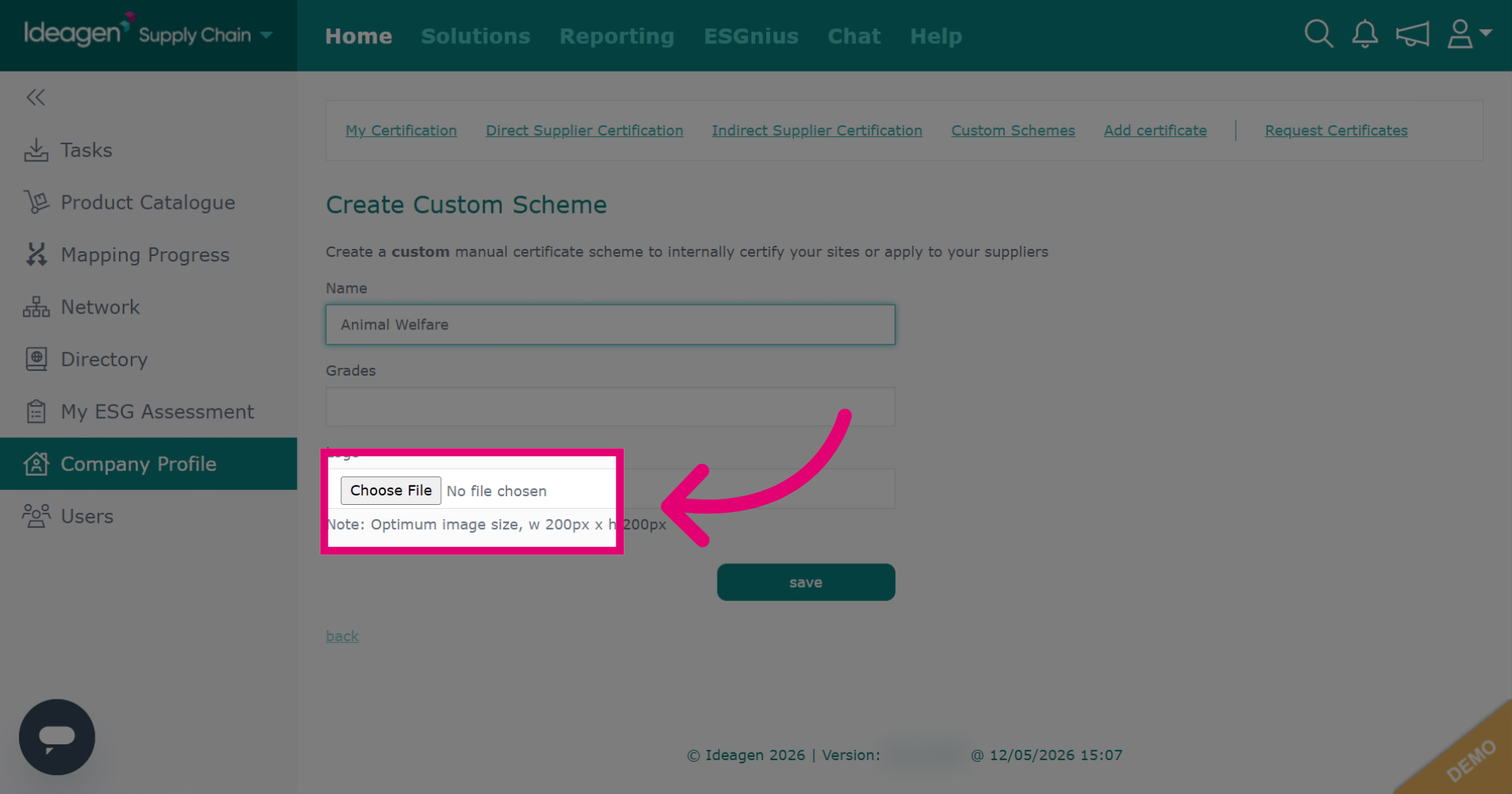Click the Ideagen logo
Image resolution: width=1512 pixels, height=794 pixels.
pos(79,31)
